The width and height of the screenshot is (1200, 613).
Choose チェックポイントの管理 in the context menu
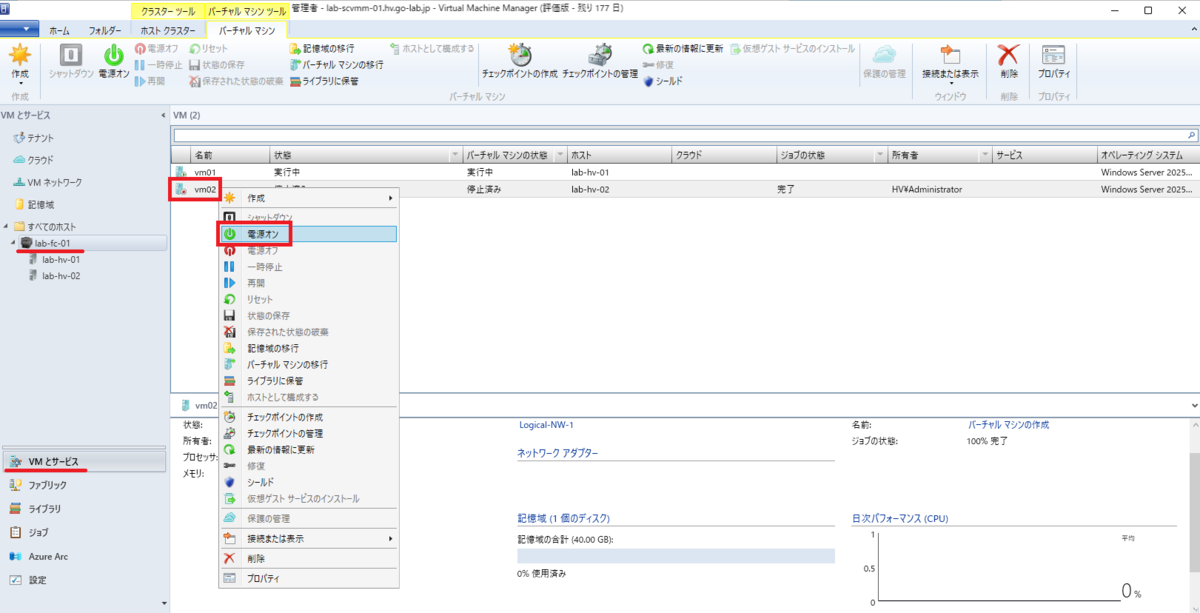coord(309,433)
